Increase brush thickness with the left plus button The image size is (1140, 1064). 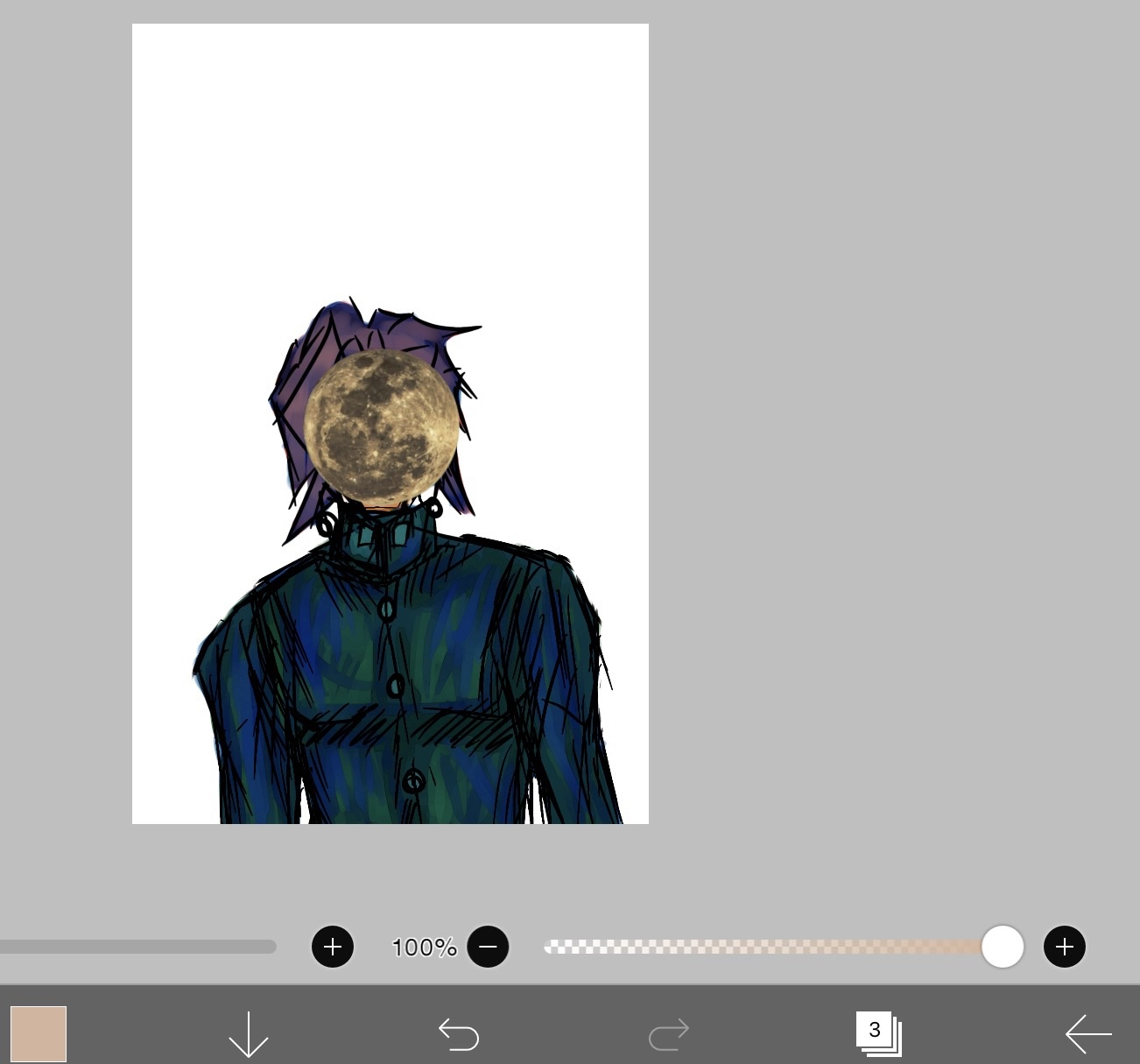point(333,947)
